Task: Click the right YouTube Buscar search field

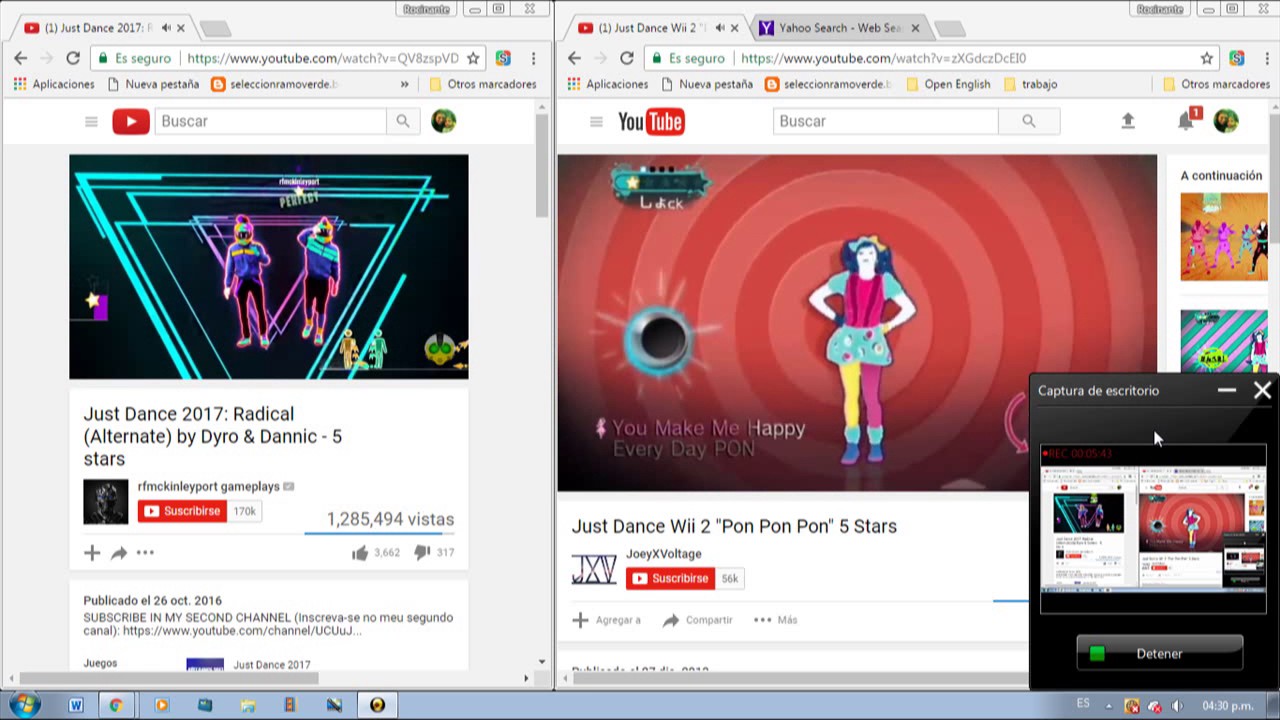Action: [x=886, y=121]
